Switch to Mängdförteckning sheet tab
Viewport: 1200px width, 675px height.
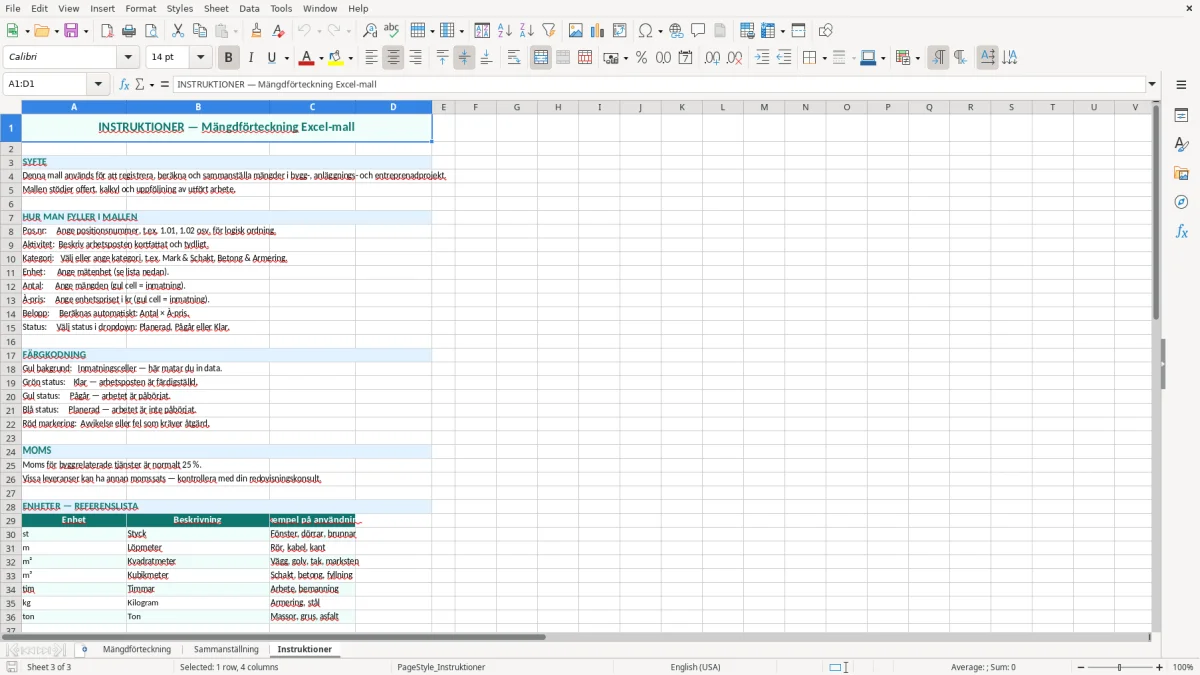tap(137, 650)
